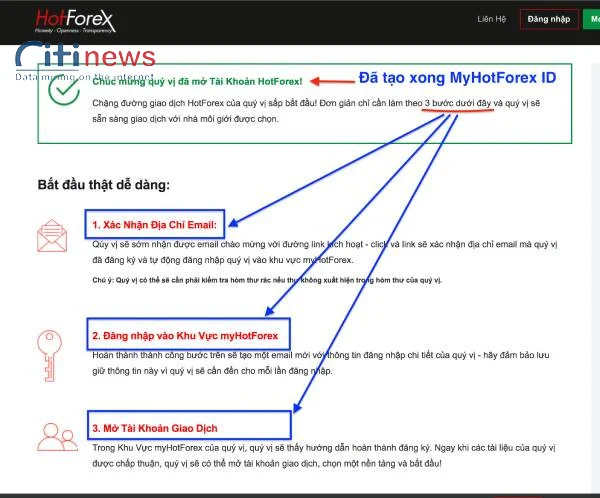The image size is (600, 498).
Task: Open the Liên Hệ contact link
Action: pos(491,19)
